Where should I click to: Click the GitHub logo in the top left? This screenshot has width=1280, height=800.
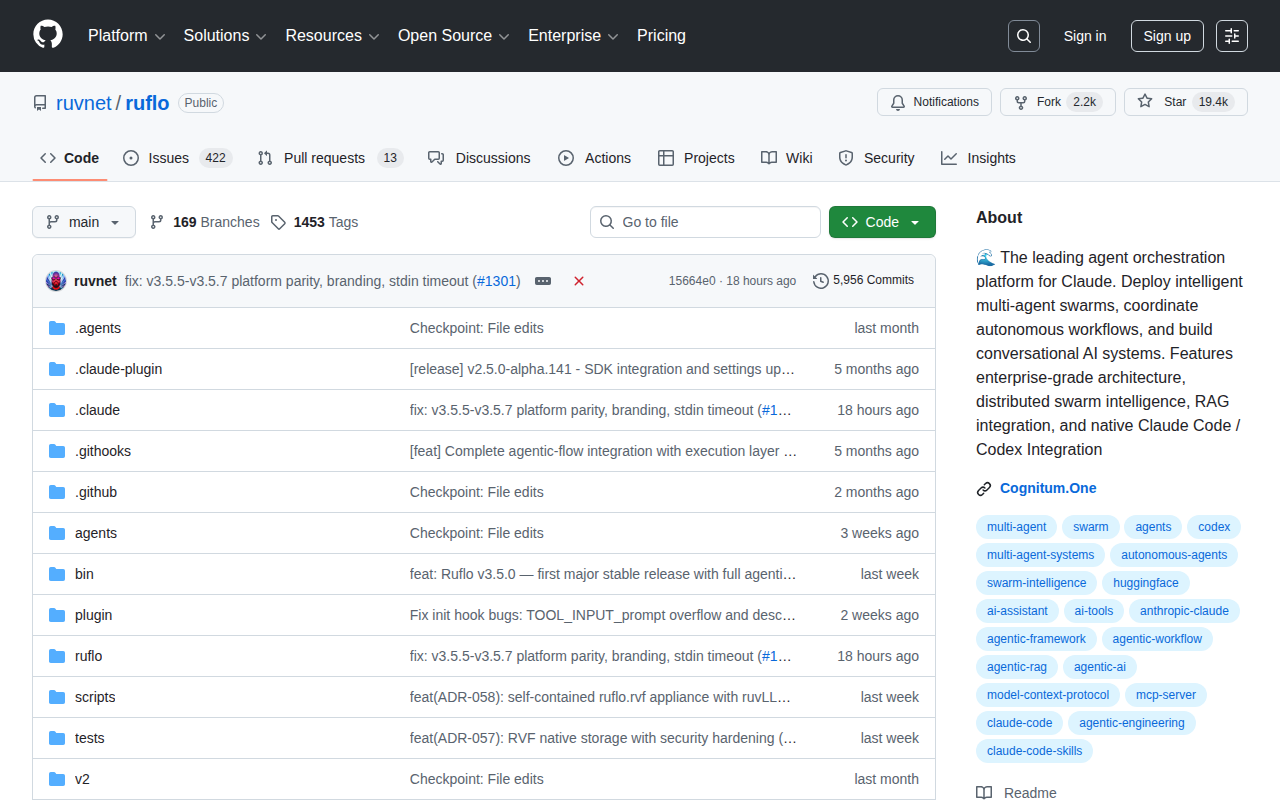click(47, 36)
